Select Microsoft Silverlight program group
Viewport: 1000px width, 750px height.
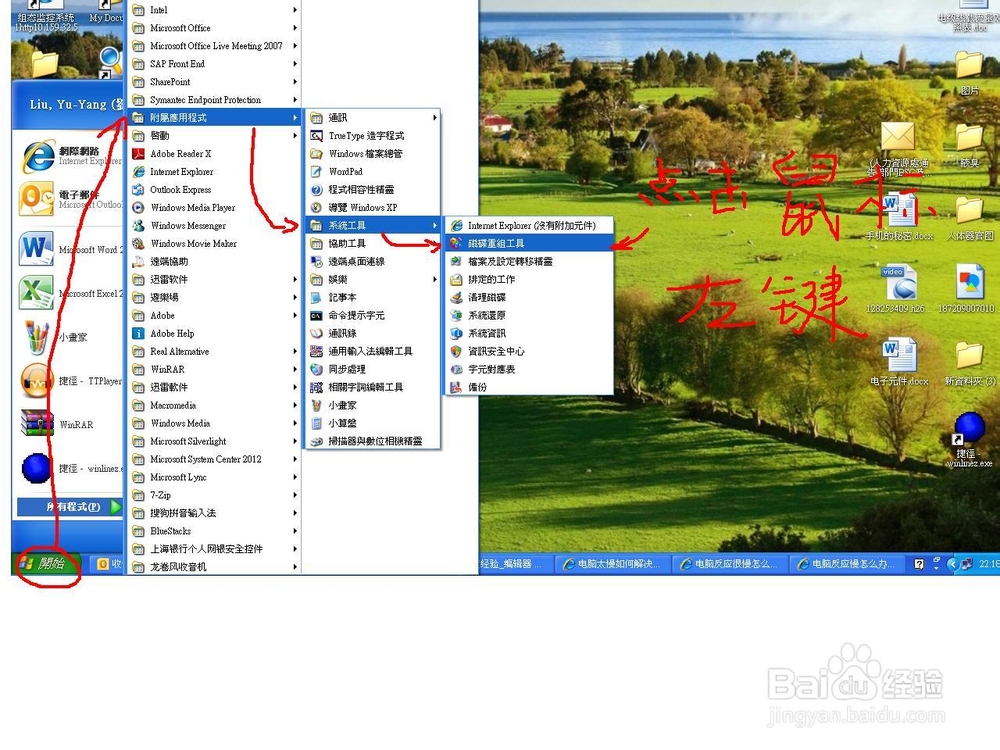214,441
